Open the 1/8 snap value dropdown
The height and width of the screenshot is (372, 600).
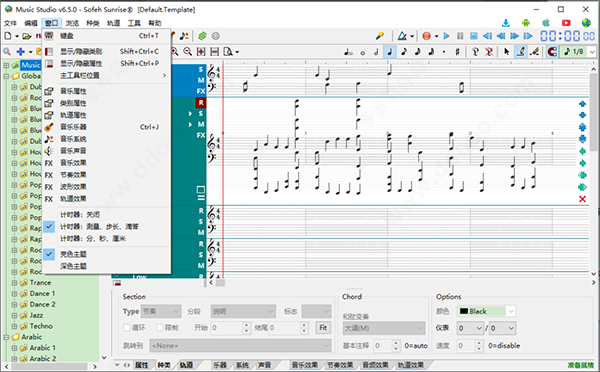click(x=593, y=52)
